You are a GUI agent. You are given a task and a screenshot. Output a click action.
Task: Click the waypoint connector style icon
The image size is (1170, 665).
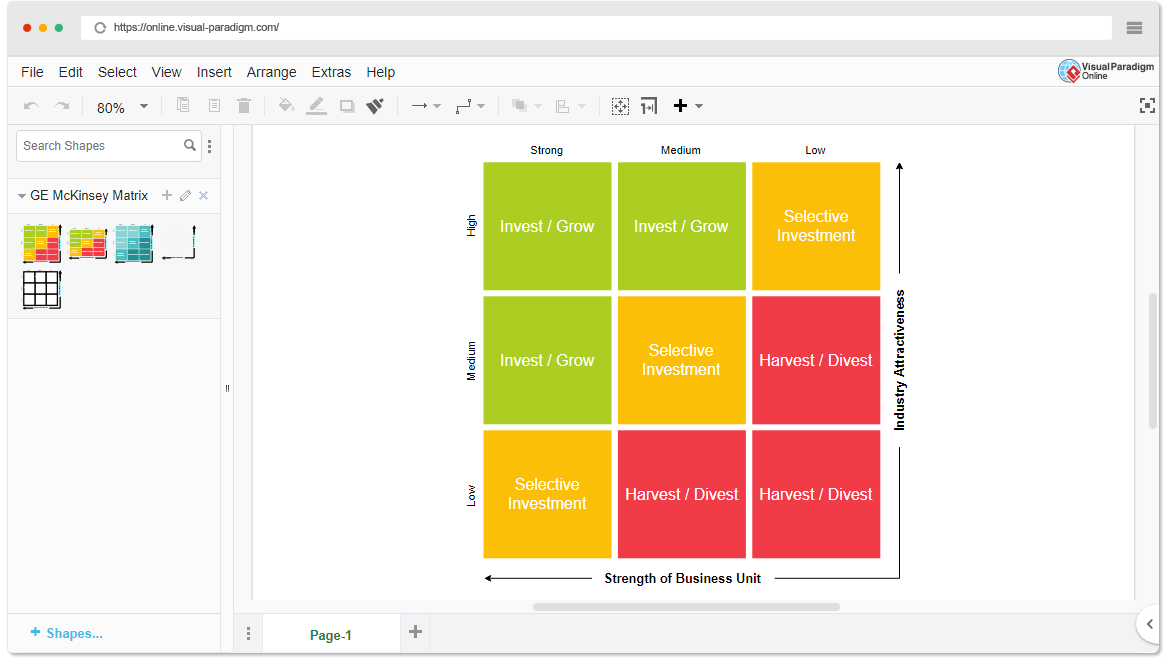tap(463, 106)
